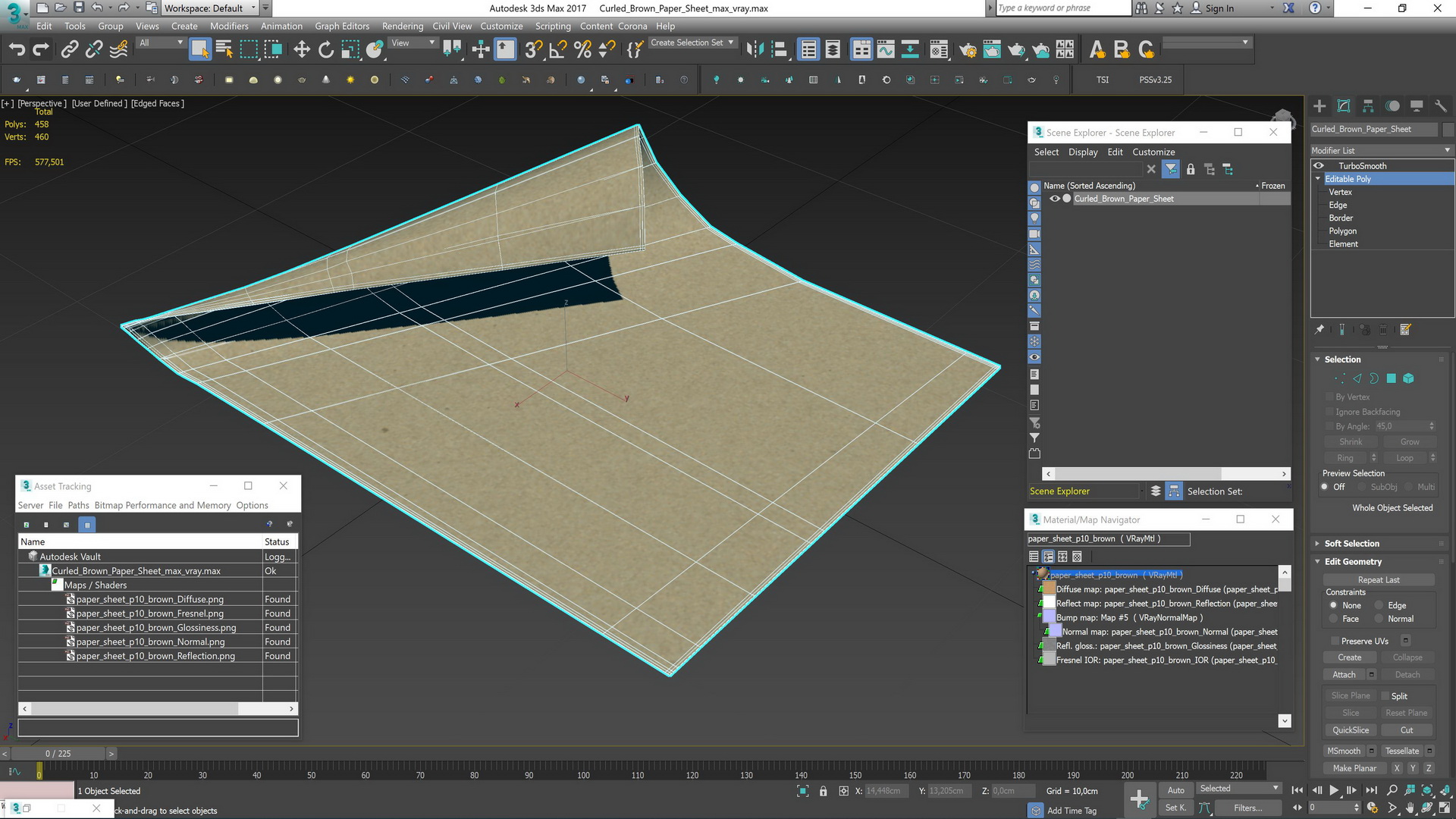Image resolution: width=1456 pixels, height=819 pixels.
Task: Expand the Soft Selection rollout
Action: pos(1351,543)
